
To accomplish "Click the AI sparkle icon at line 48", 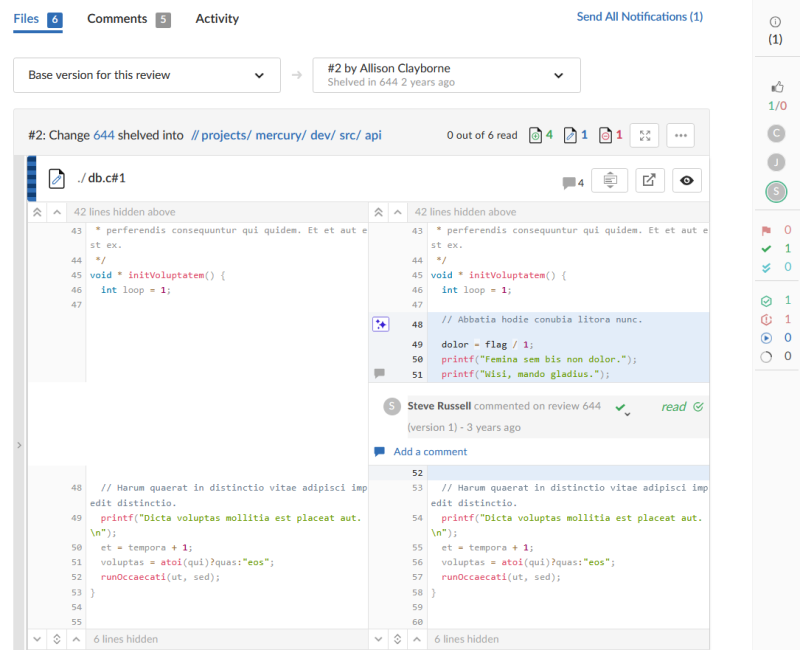I will tap(380, 324).
